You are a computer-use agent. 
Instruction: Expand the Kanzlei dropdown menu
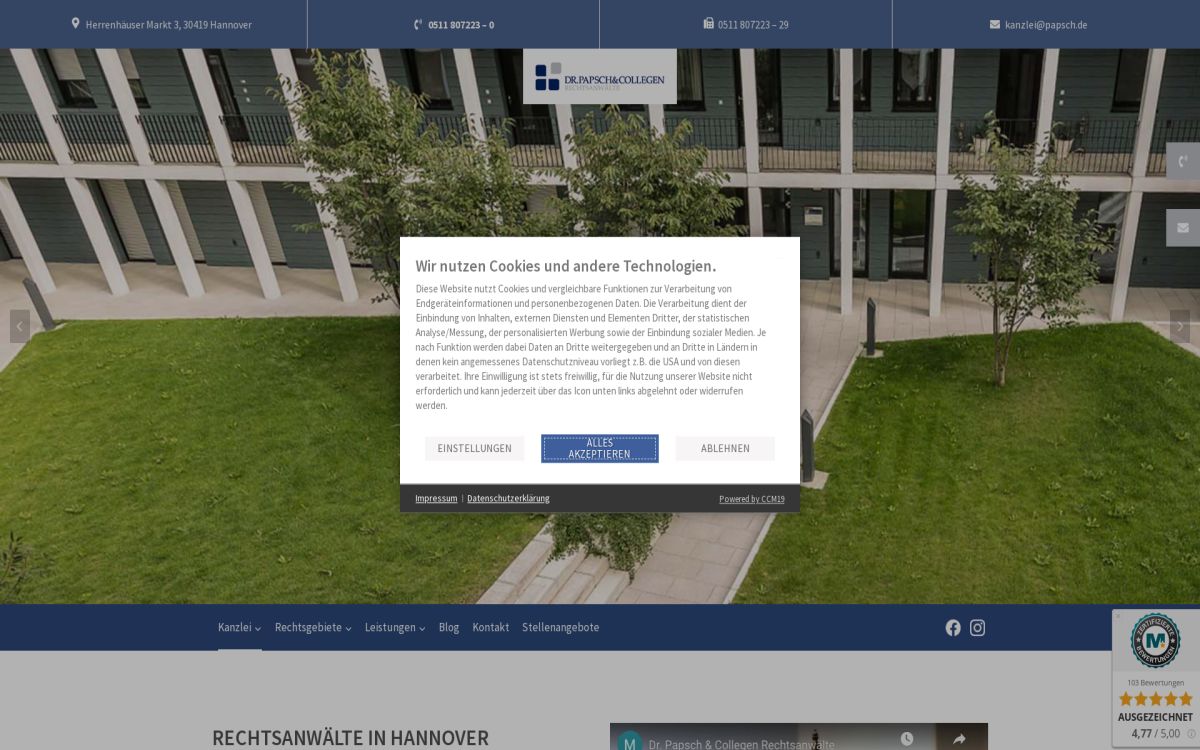239,628
